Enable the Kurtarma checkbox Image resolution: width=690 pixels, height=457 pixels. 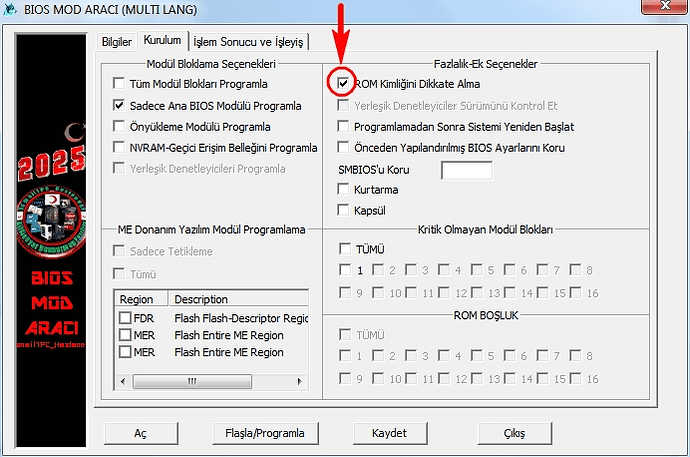tap(344, 189)
